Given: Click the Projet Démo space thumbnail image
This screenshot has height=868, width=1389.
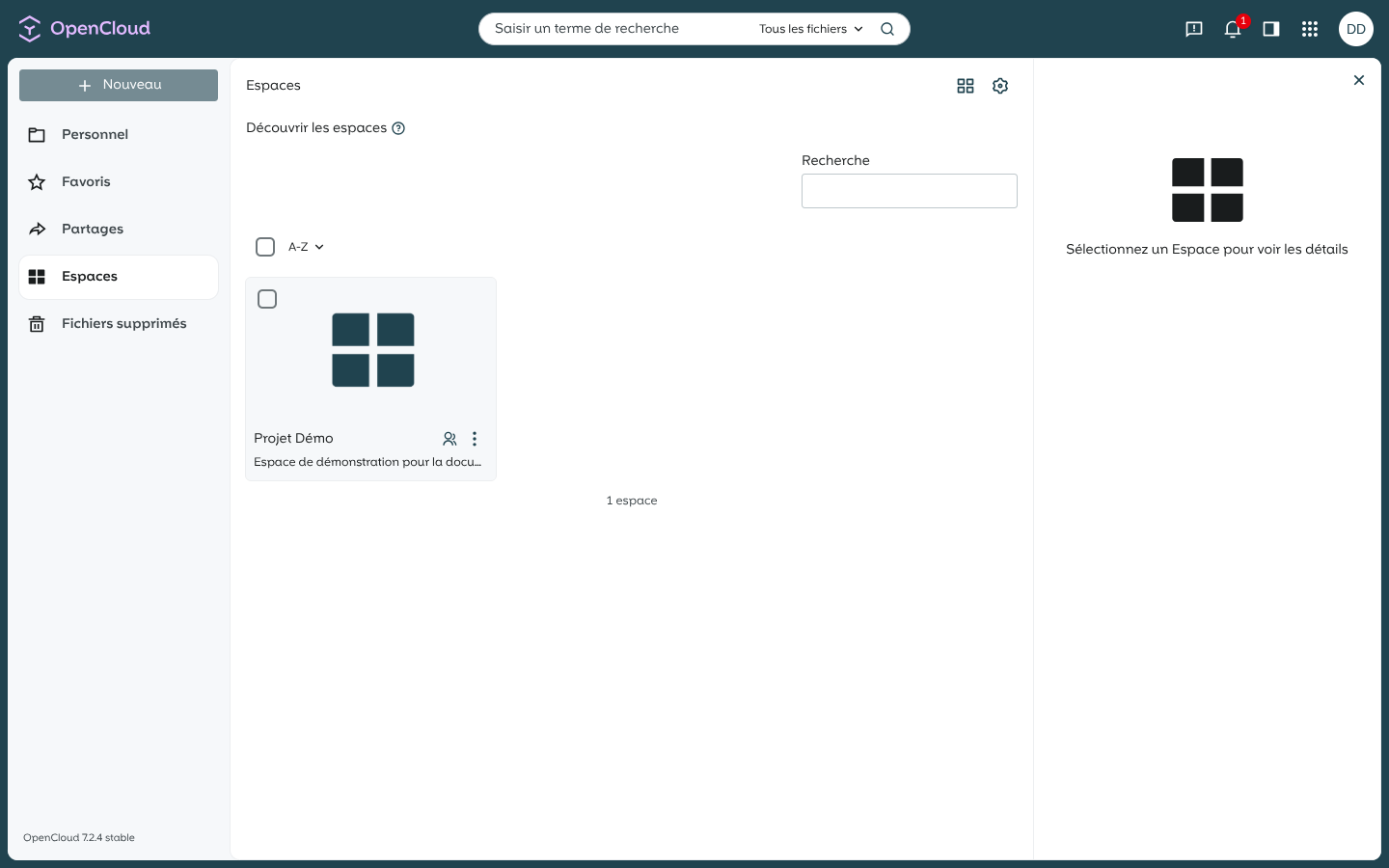Looking at the screenshot, I should coord(372,350).
